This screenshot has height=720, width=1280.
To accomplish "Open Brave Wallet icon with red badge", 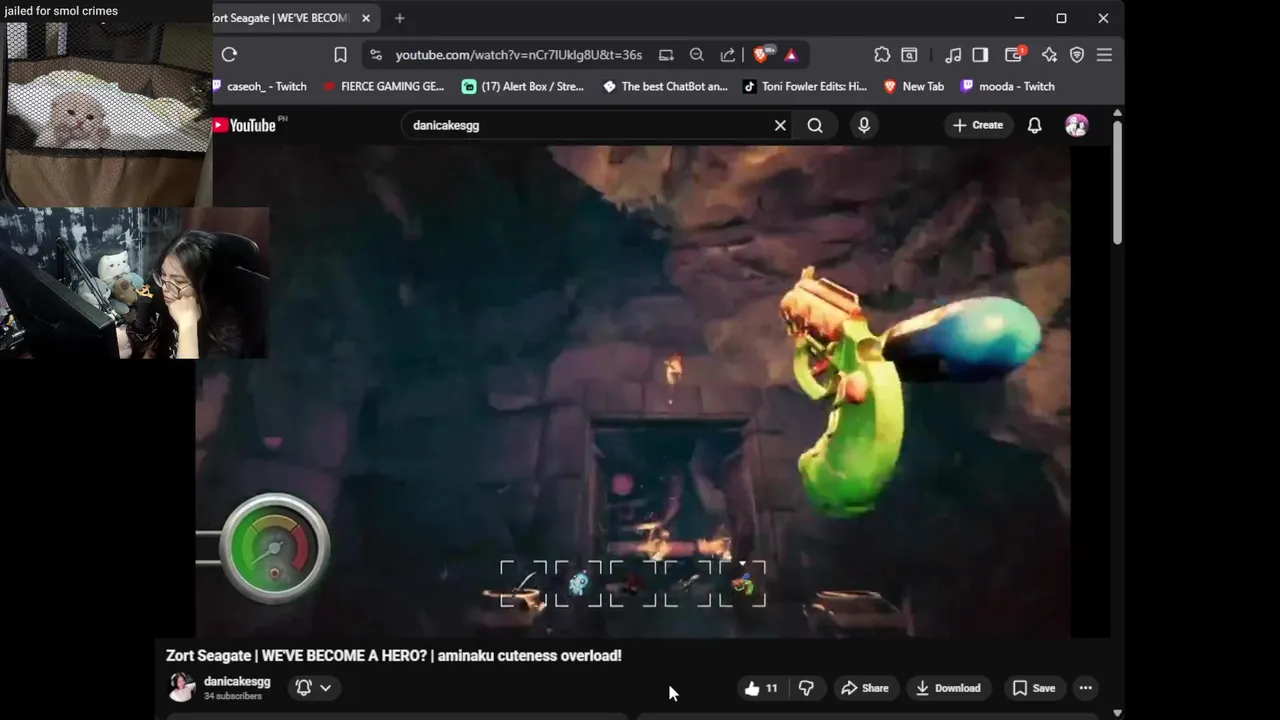I will pyautogui.click(x=1014, y=55).
